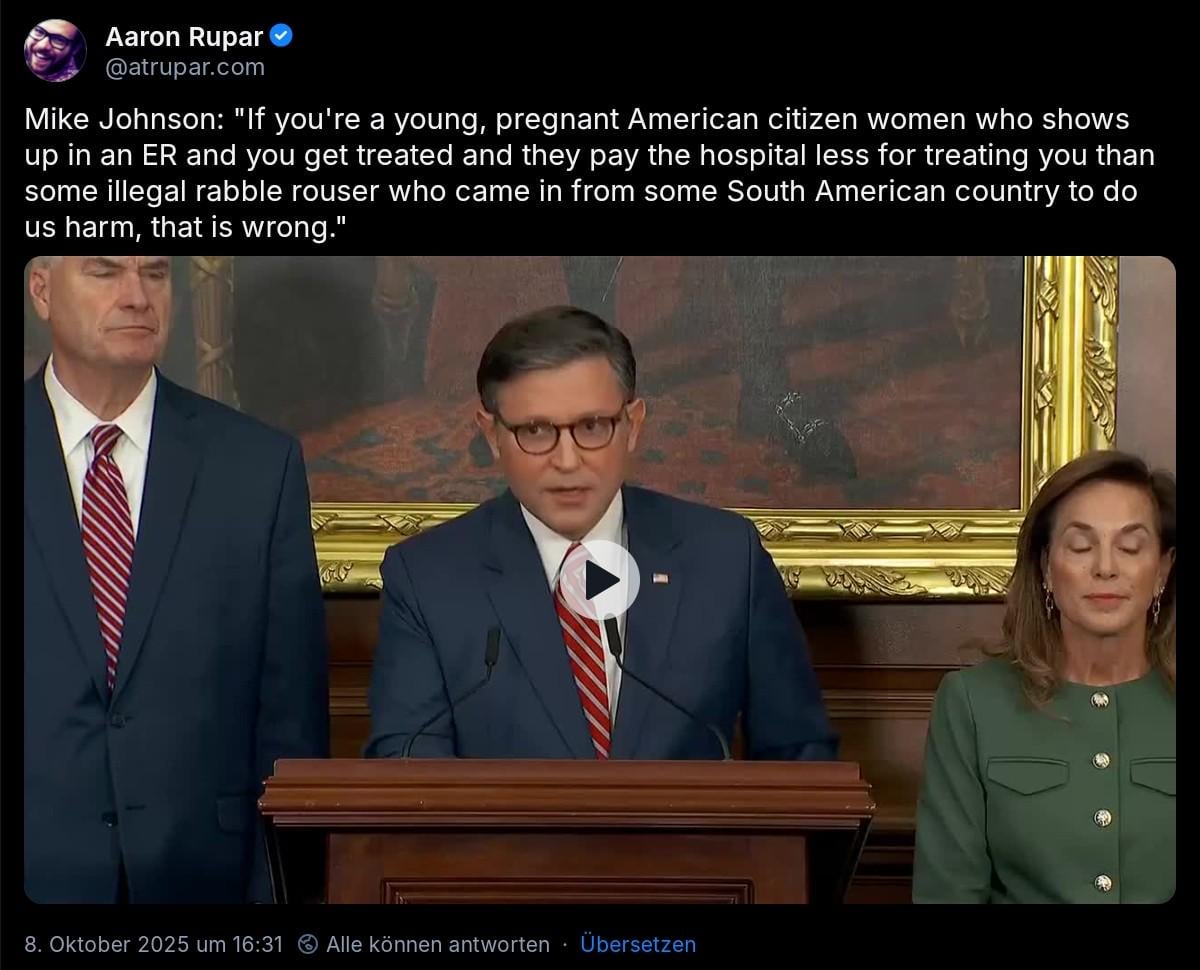
Task: Open the @atrupar.com handle link
Action: coord(185,67)
